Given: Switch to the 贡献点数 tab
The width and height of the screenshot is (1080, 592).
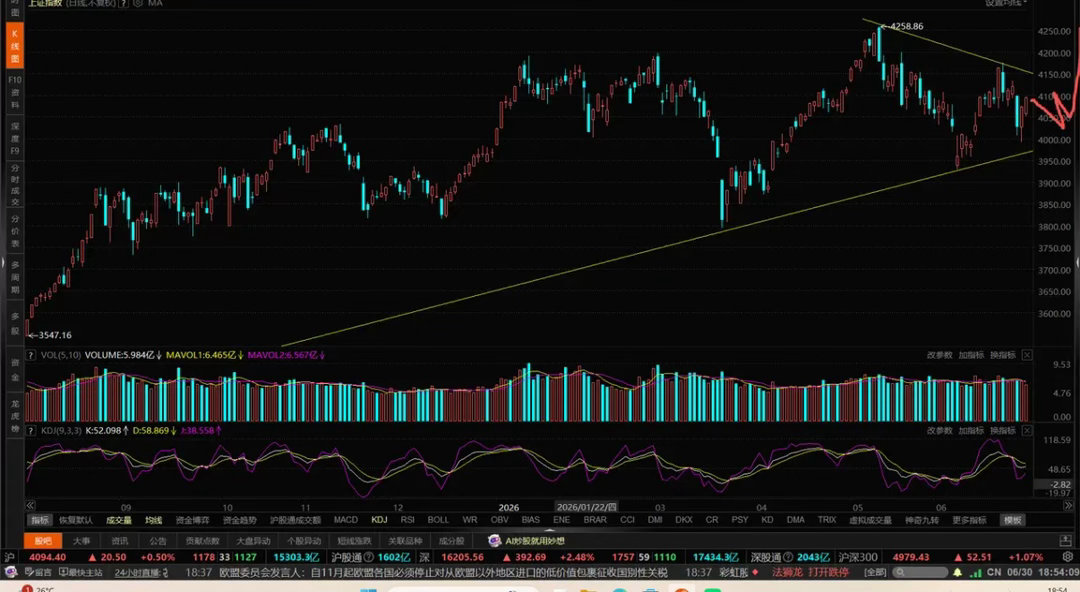Looking at the screenshot, I should (x=202, y=541).
